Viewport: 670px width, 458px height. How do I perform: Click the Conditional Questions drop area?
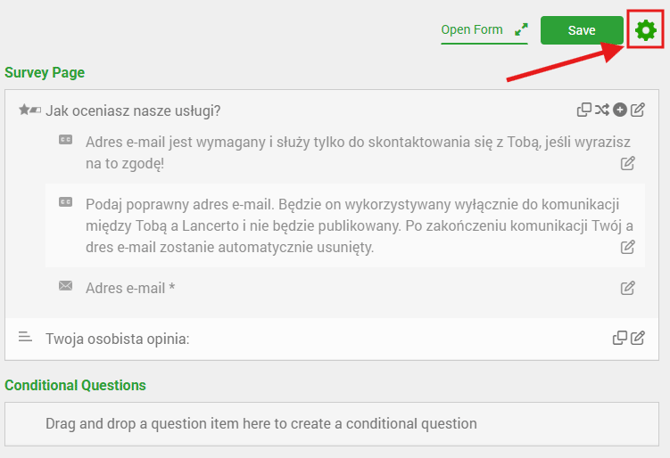pos(330,423)
